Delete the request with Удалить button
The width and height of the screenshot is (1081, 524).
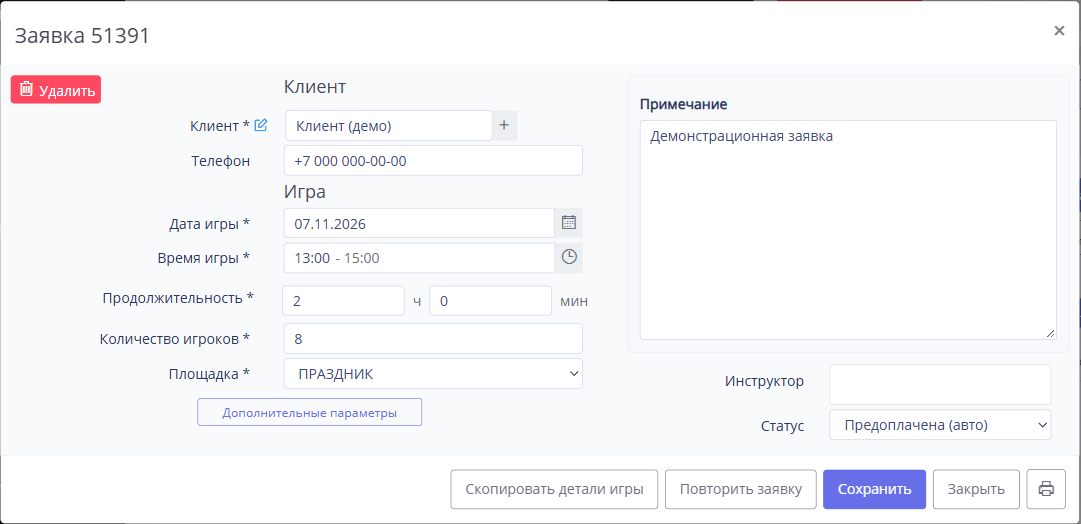pos(56,90)
